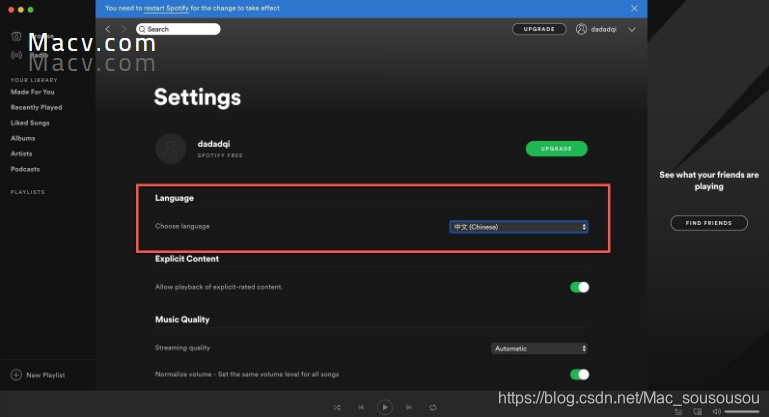769x417 pixels.
Task: Click New Playlist label
Action: click(46, 375)
